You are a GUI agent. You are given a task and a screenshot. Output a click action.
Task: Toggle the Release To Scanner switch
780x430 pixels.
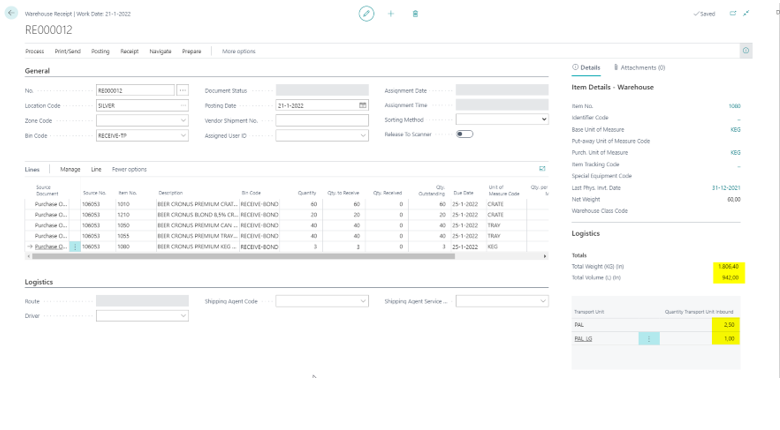coord(464,134)
